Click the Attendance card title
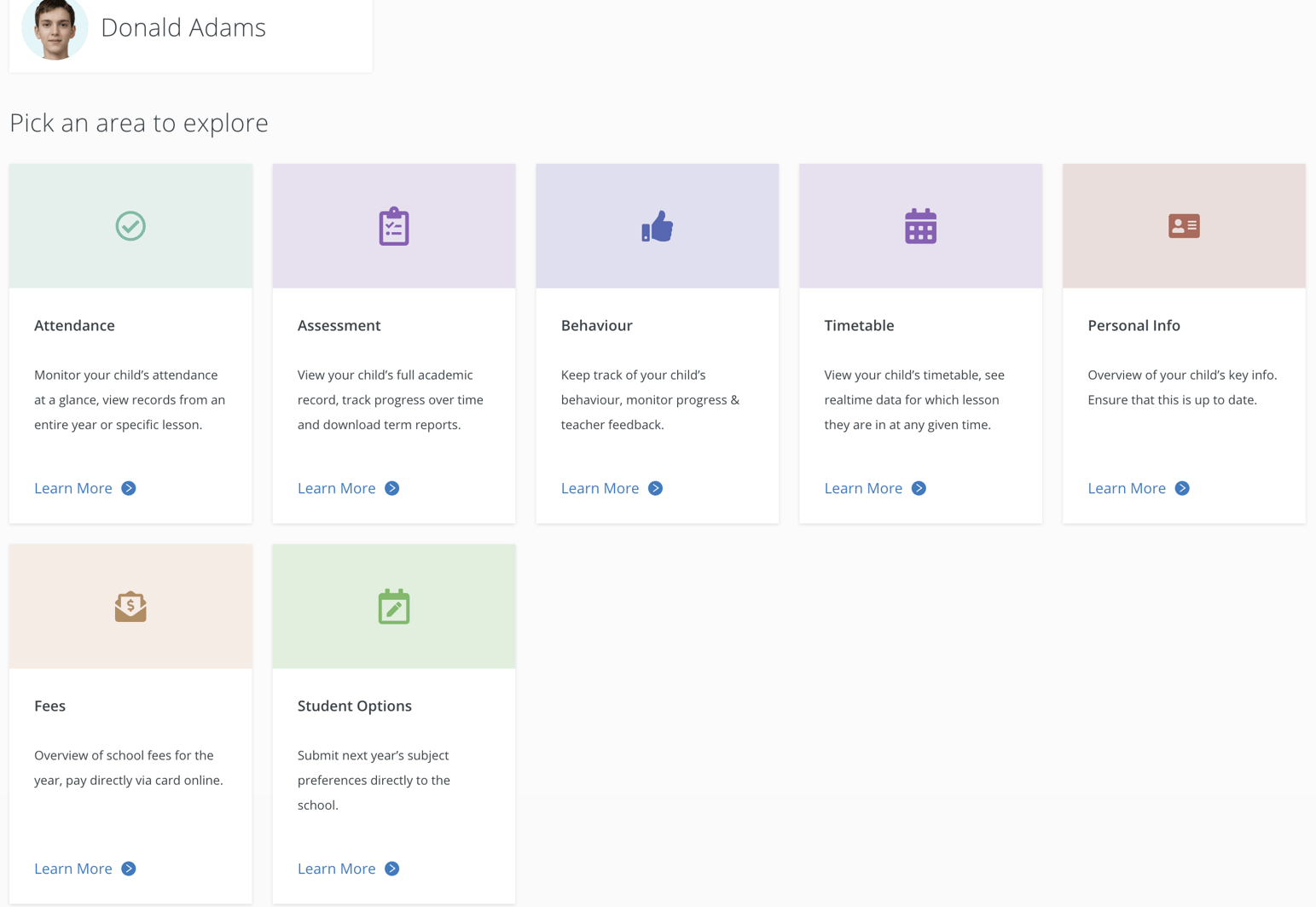This screenshot has width=1316, height=907. (x=74, y=325)
